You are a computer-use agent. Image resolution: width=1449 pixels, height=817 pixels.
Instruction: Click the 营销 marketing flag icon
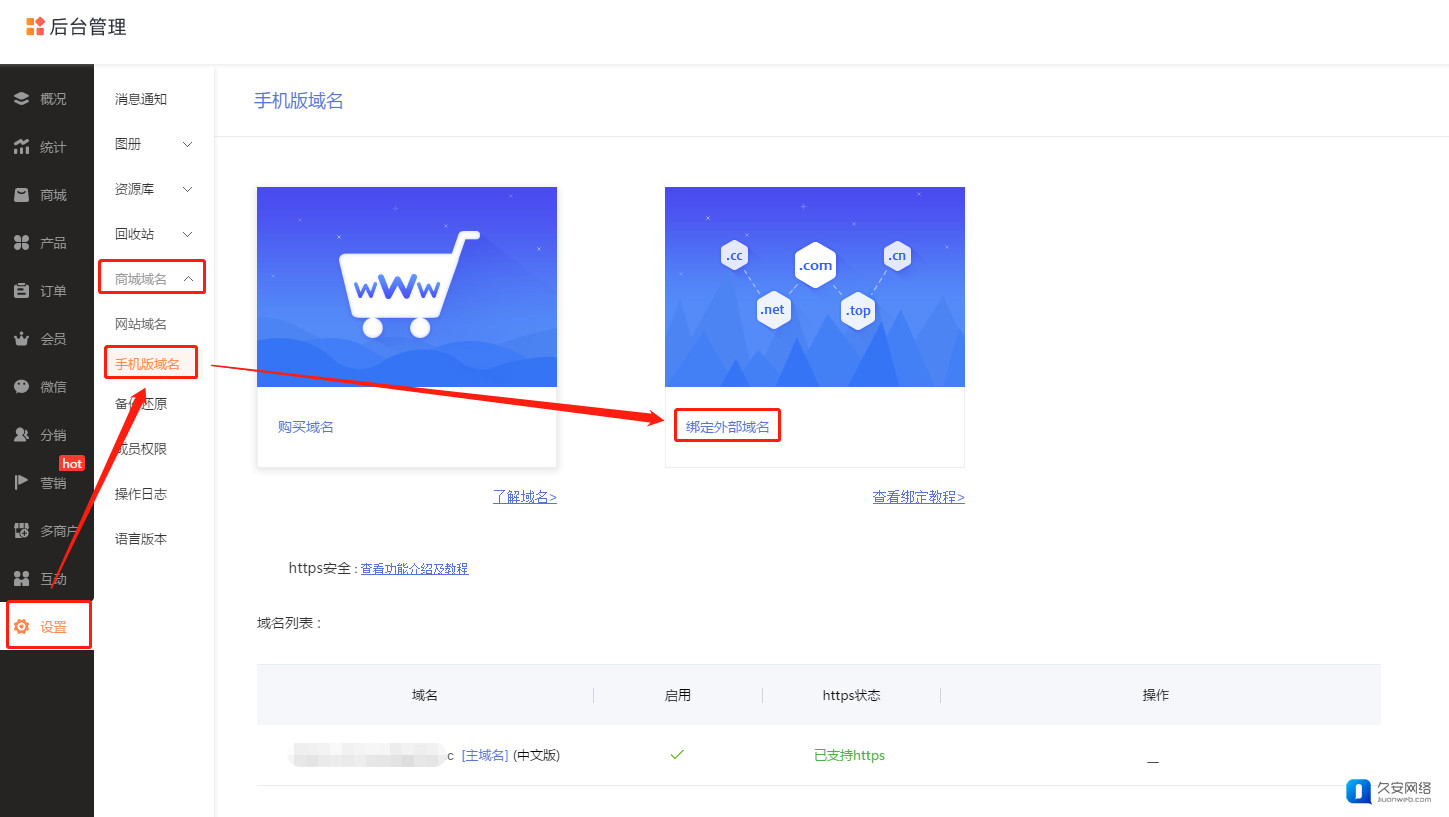click(x=21, y=483)
